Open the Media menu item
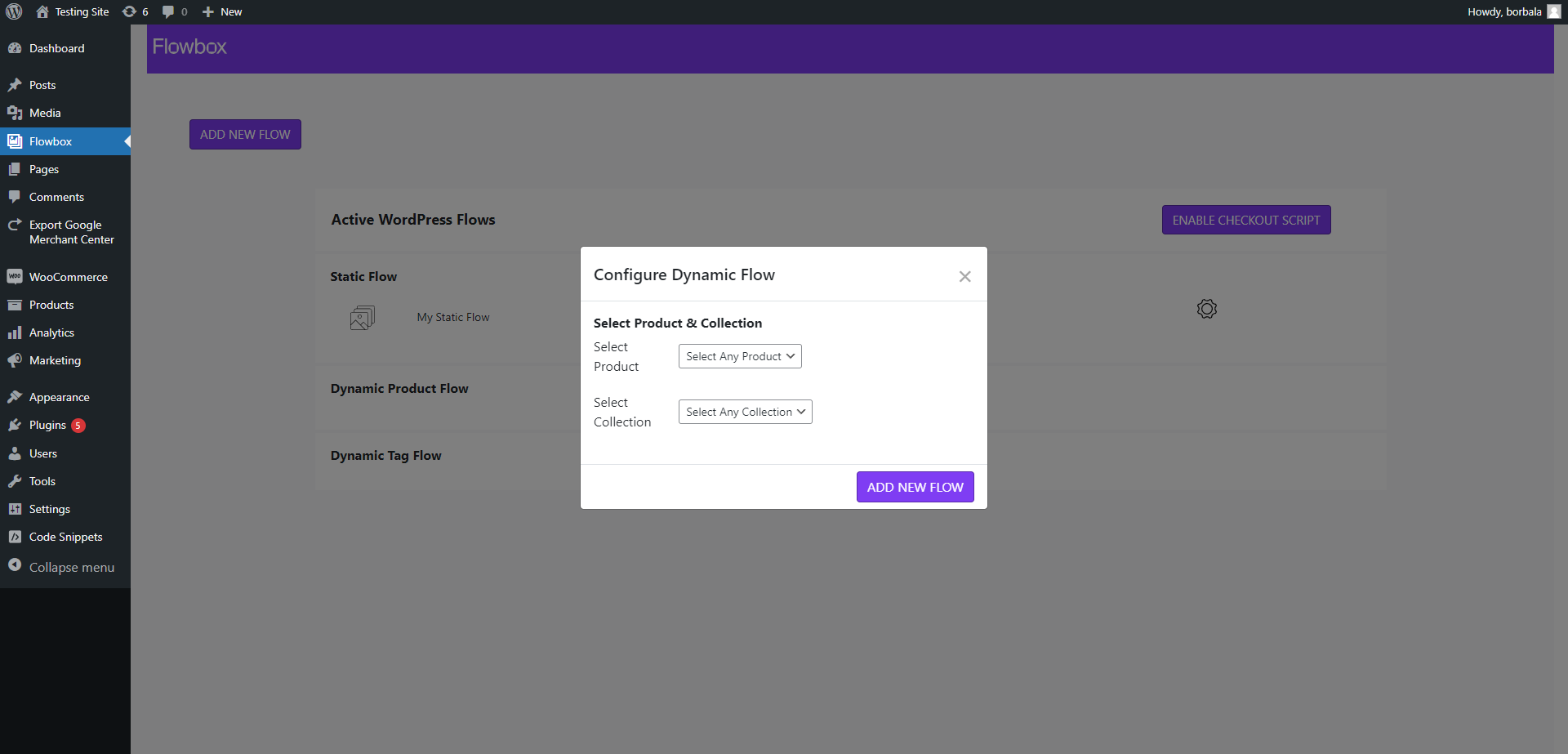Image resolution: width=1568 pixels, height=754 pixels. pyautogui.click(x=65, y=113)
